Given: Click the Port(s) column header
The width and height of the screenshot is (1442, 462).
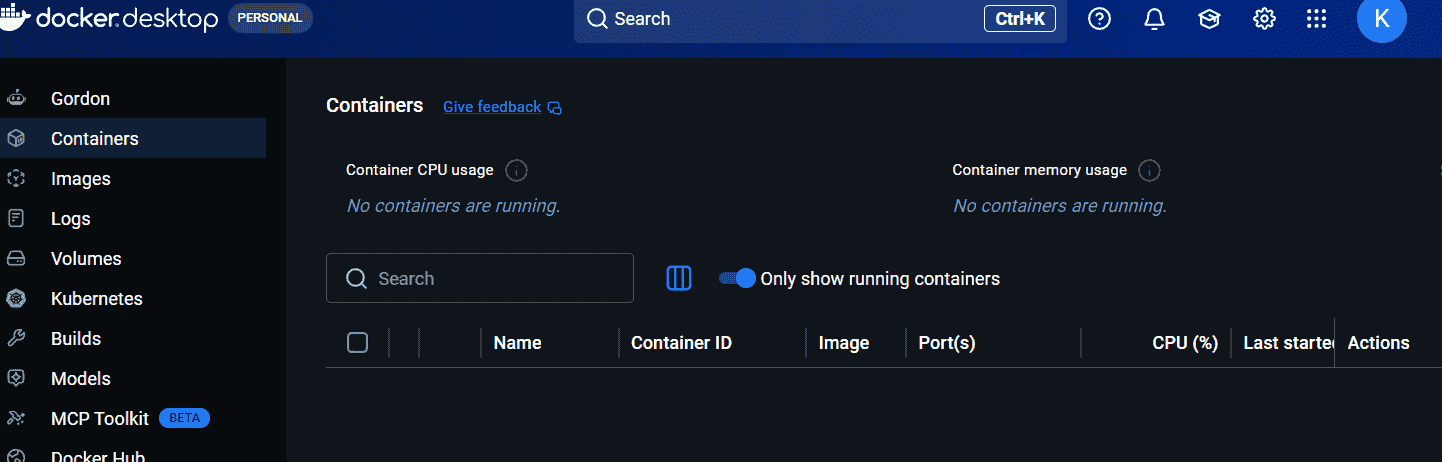Looking at the screenshot, I should 947,343.
